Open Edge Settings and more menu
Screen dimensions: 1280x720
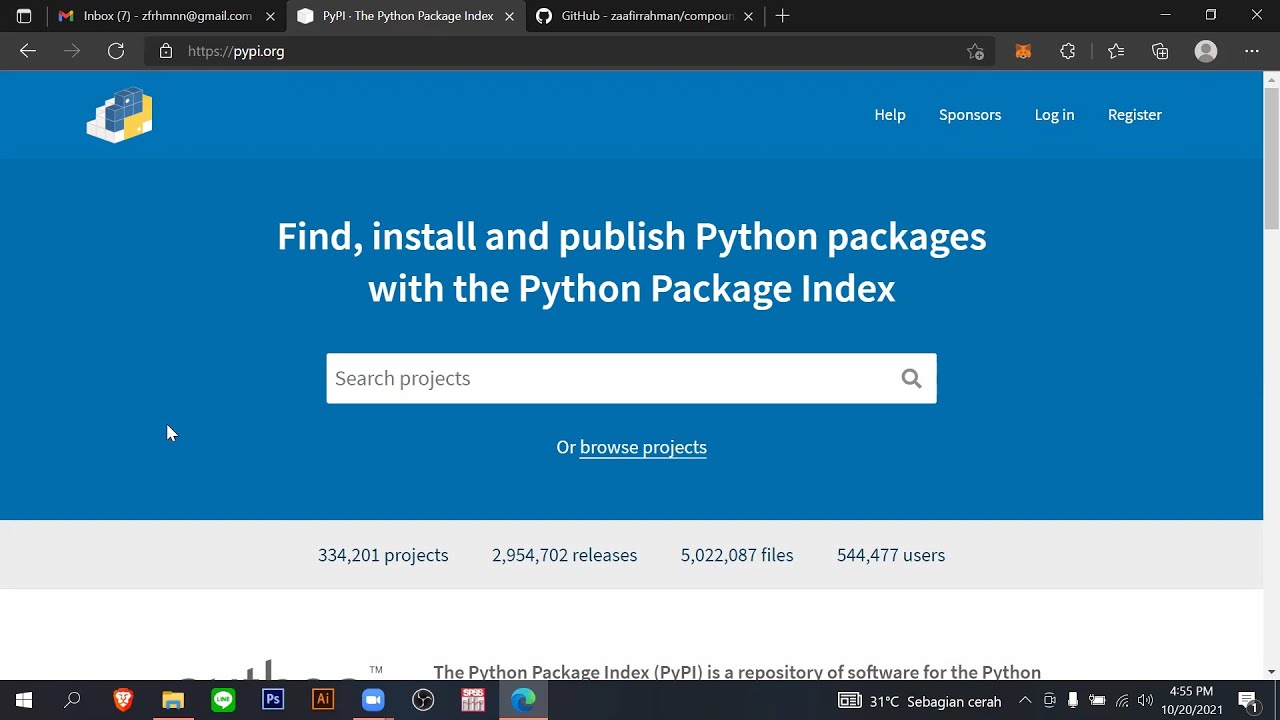tap(1252, 51)
